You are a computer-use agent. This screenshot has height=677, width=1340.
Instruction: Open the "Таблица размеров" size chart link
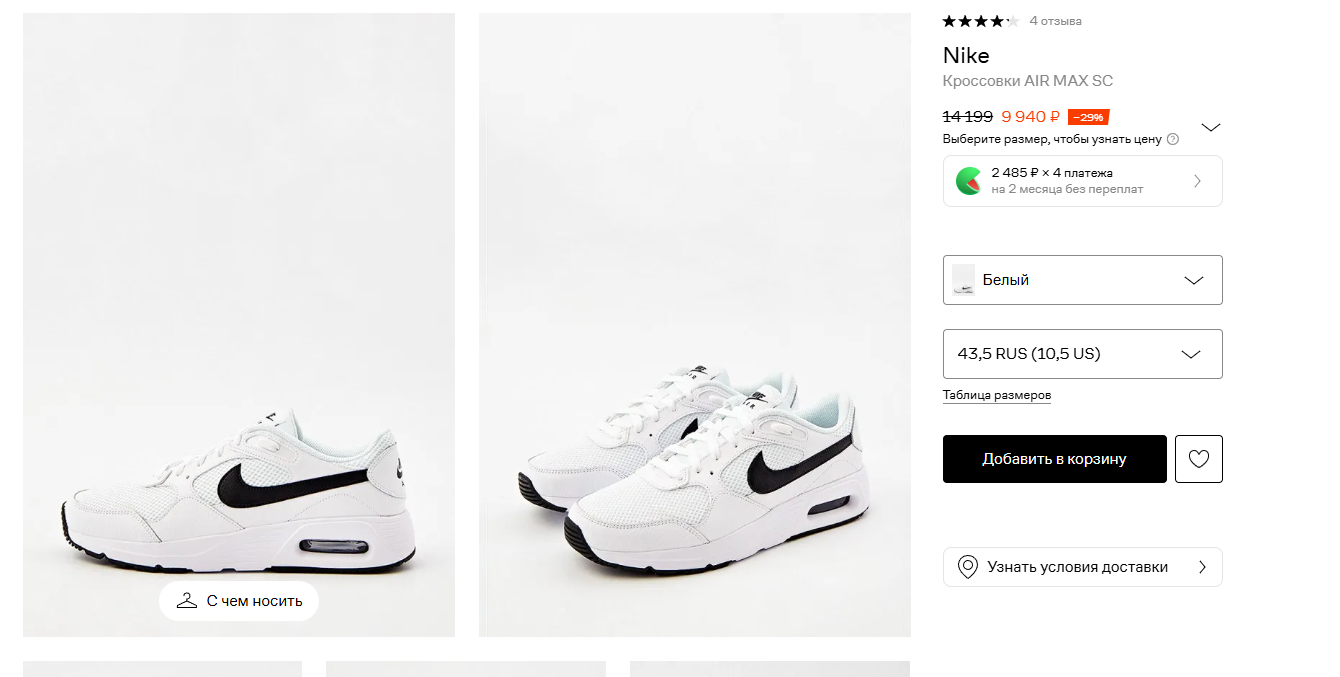click(x=996, y=395)
